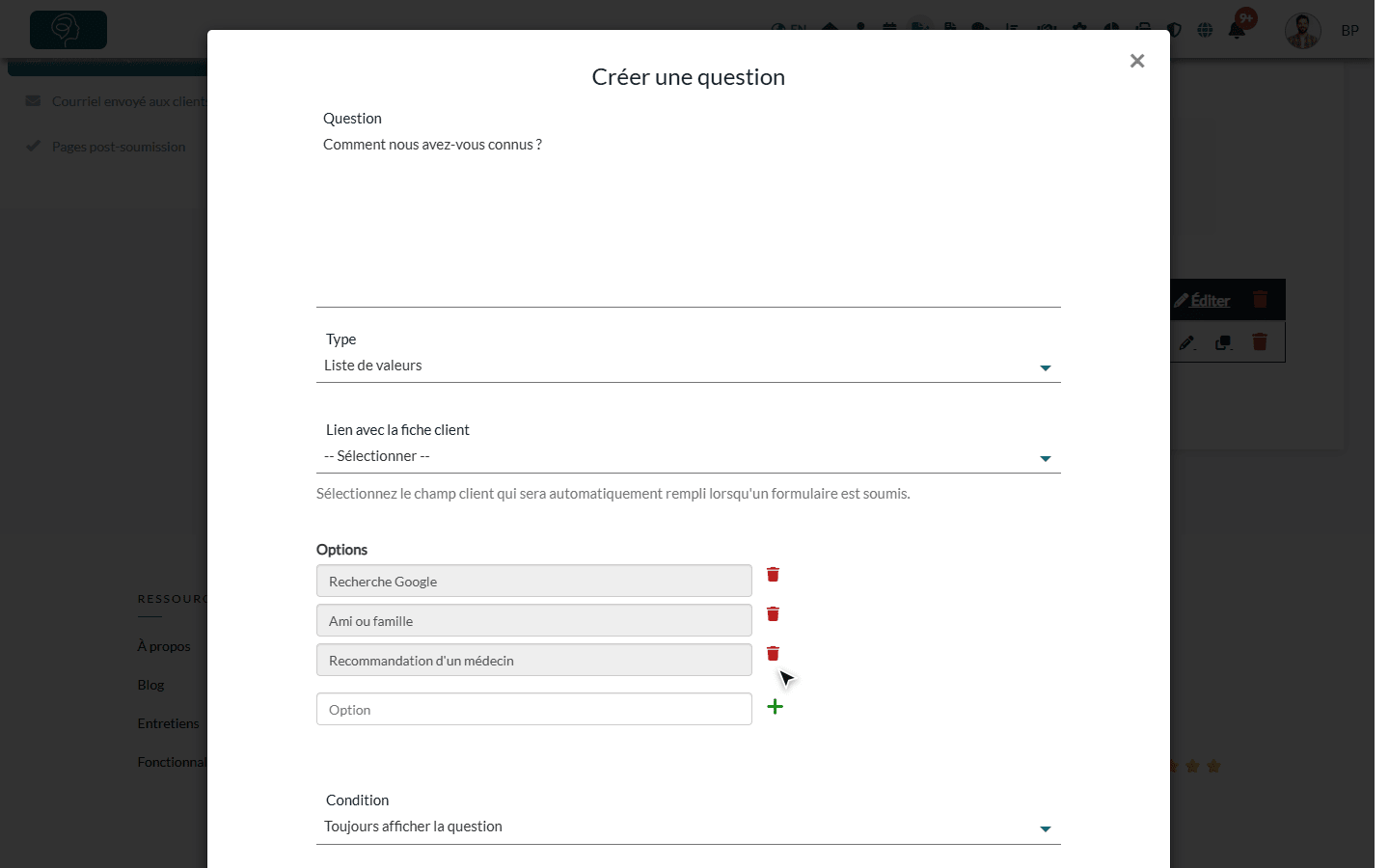
Task: Open the notifications bell in the header
Action: click(x=1237, y=30)
